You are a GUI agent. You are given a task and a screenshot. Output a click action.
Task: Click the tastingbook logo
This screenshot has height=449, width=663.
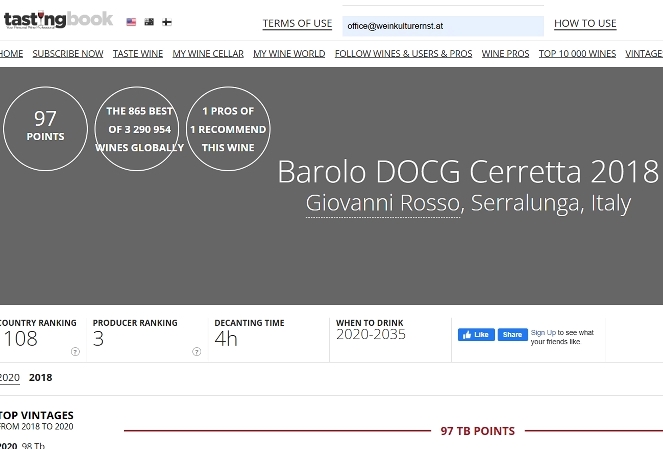pos(57,20)
